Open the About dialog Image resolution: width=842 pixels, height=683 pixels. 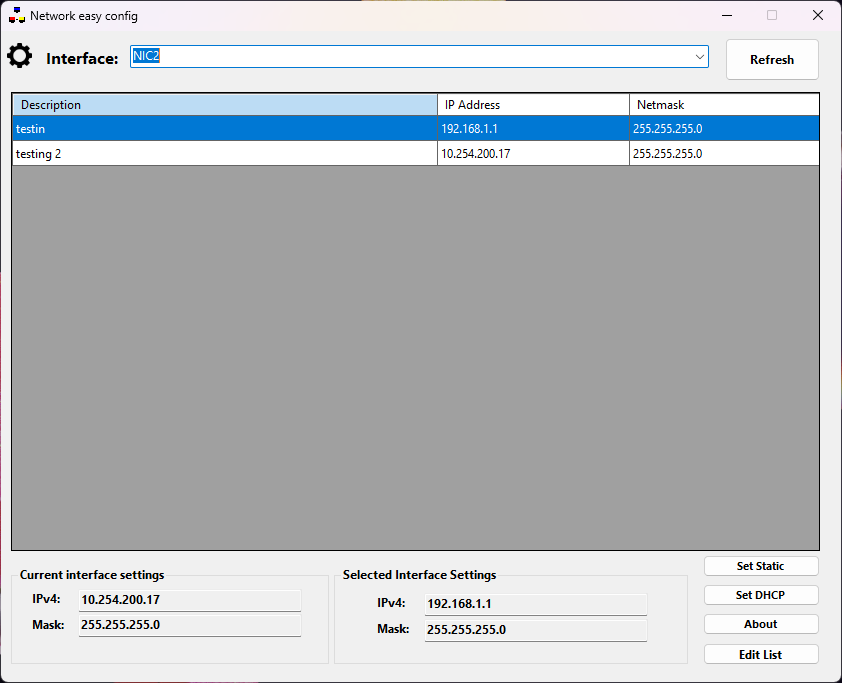point(761,624)
